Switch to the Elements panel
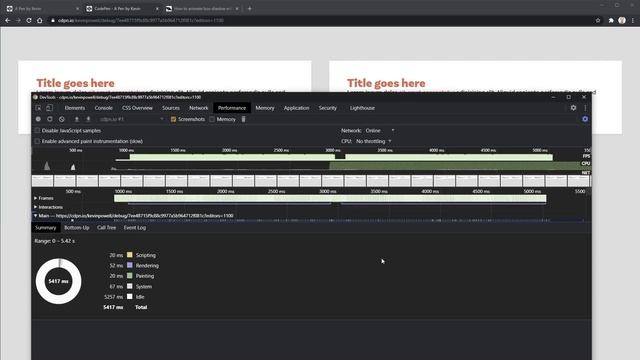The image size is (640, 360). [75, 108]
